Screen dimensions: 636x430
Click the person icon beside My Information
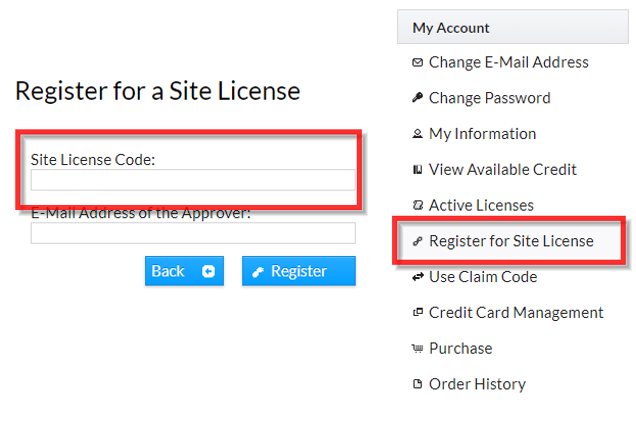click(417, 134)
